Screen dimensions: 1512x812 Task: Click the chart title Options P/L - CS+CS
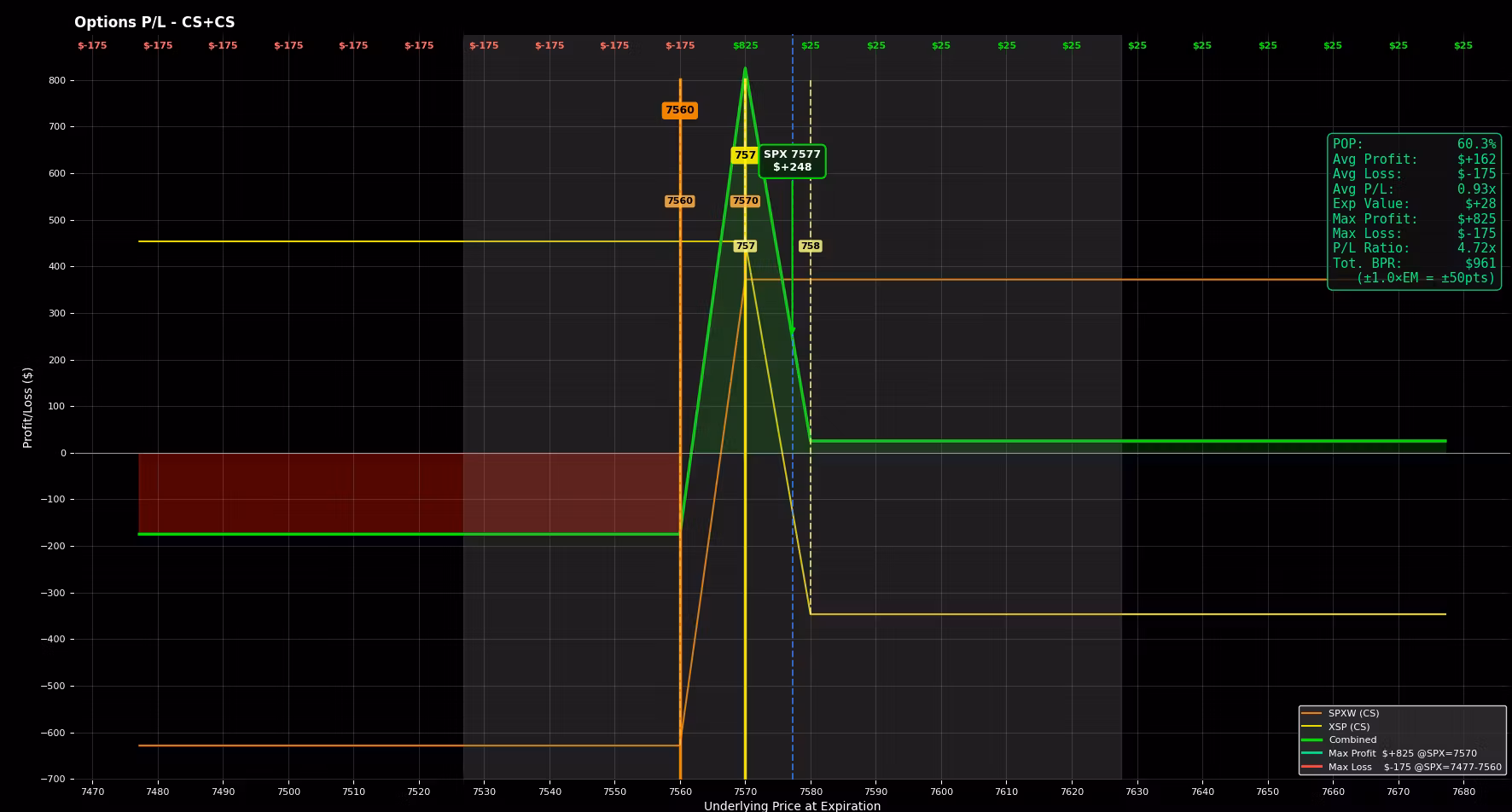(x=154, y=23)
